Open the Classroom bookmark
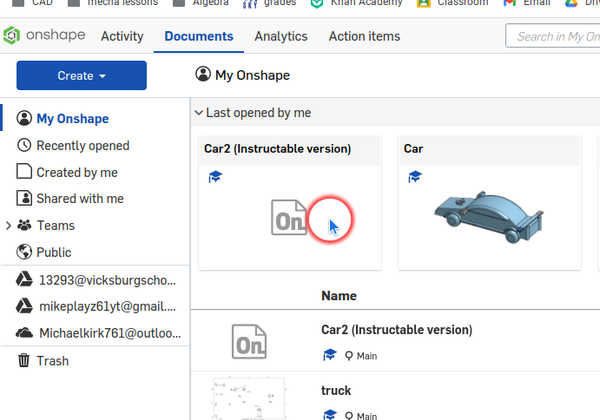Viewport: 600px width, 420px height. [x=453, y=3]
